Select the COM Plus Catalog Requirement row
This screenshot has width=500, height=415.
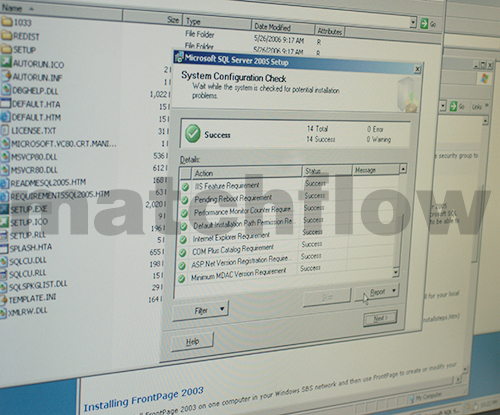click(x=287, y=248)
